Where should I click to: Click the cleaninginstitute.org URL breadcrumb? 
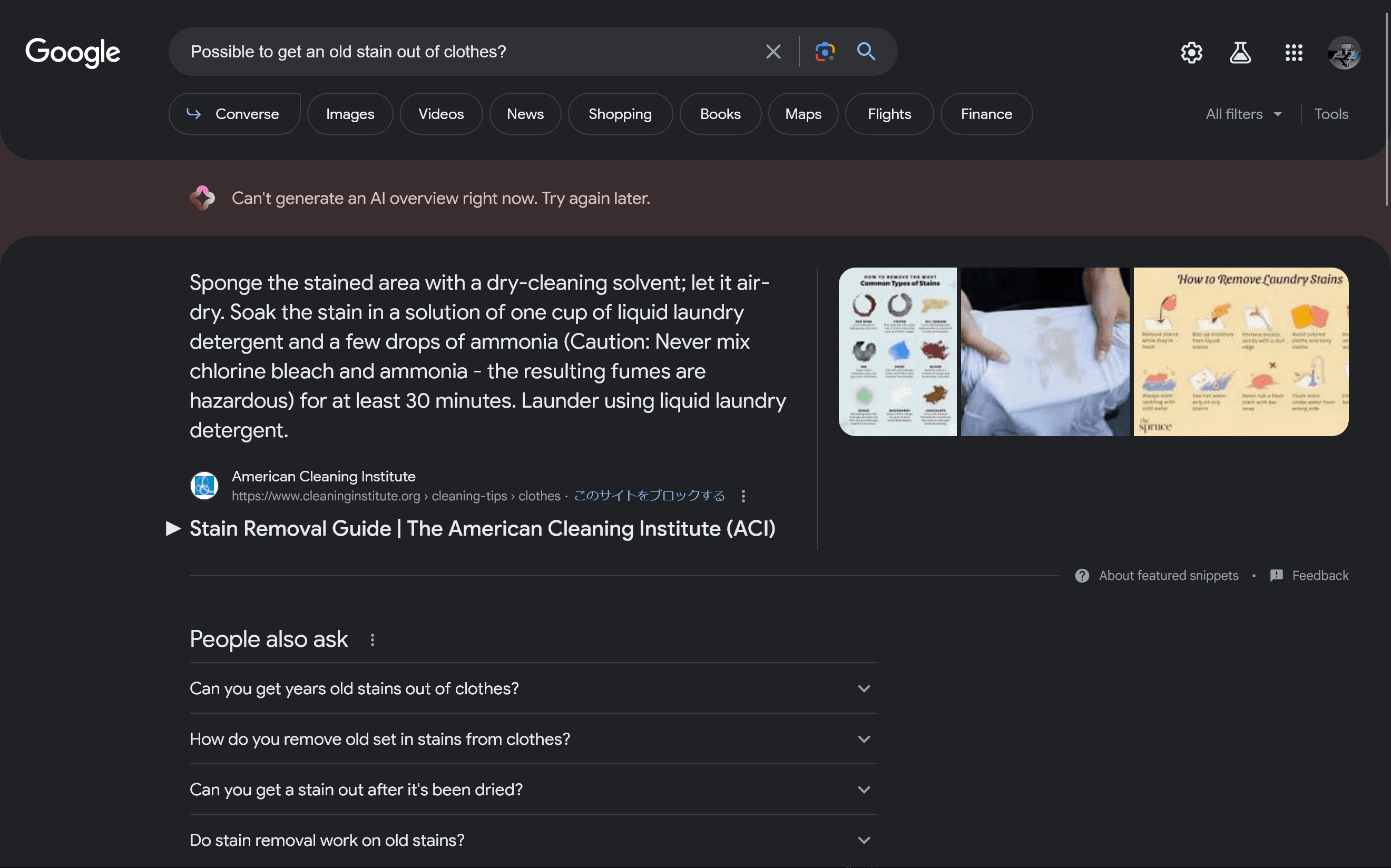(x=396, y=496)
